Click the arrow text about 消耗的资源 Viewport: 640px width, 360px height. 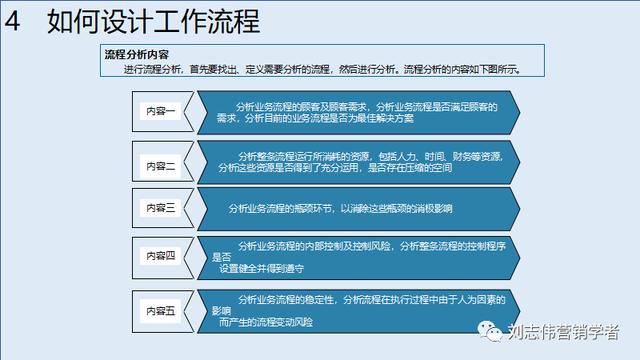click(x=361, y=162)
